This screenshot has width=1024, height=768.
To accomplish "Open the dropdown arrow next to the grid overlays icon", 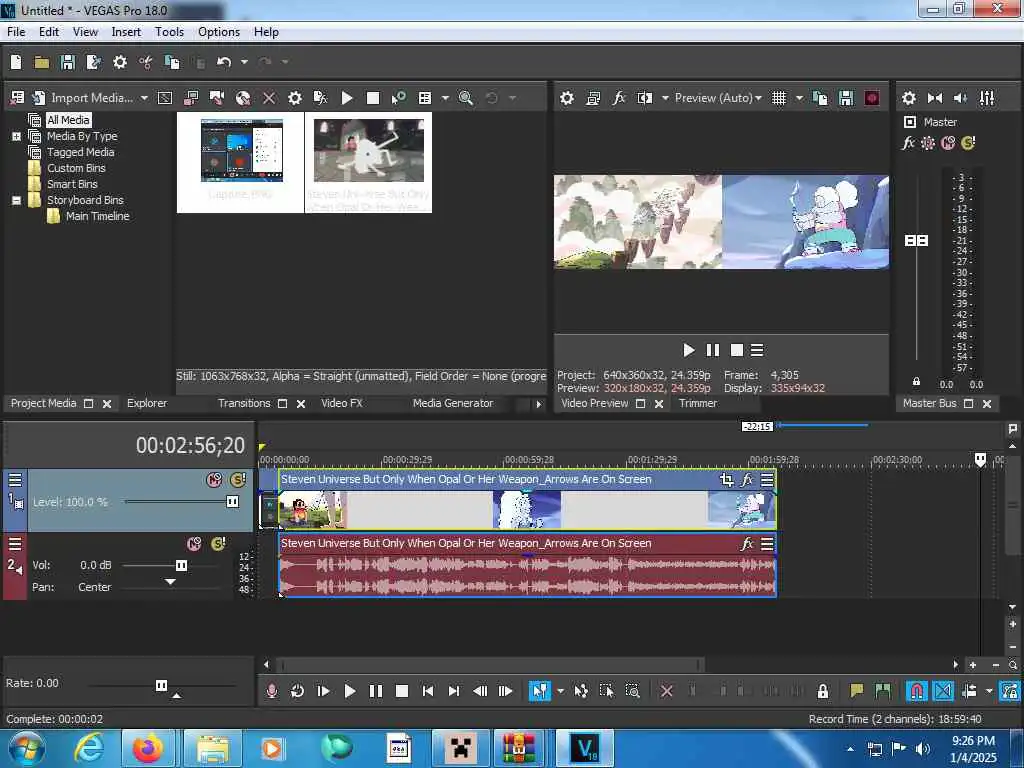I will [x=799, y=98].
